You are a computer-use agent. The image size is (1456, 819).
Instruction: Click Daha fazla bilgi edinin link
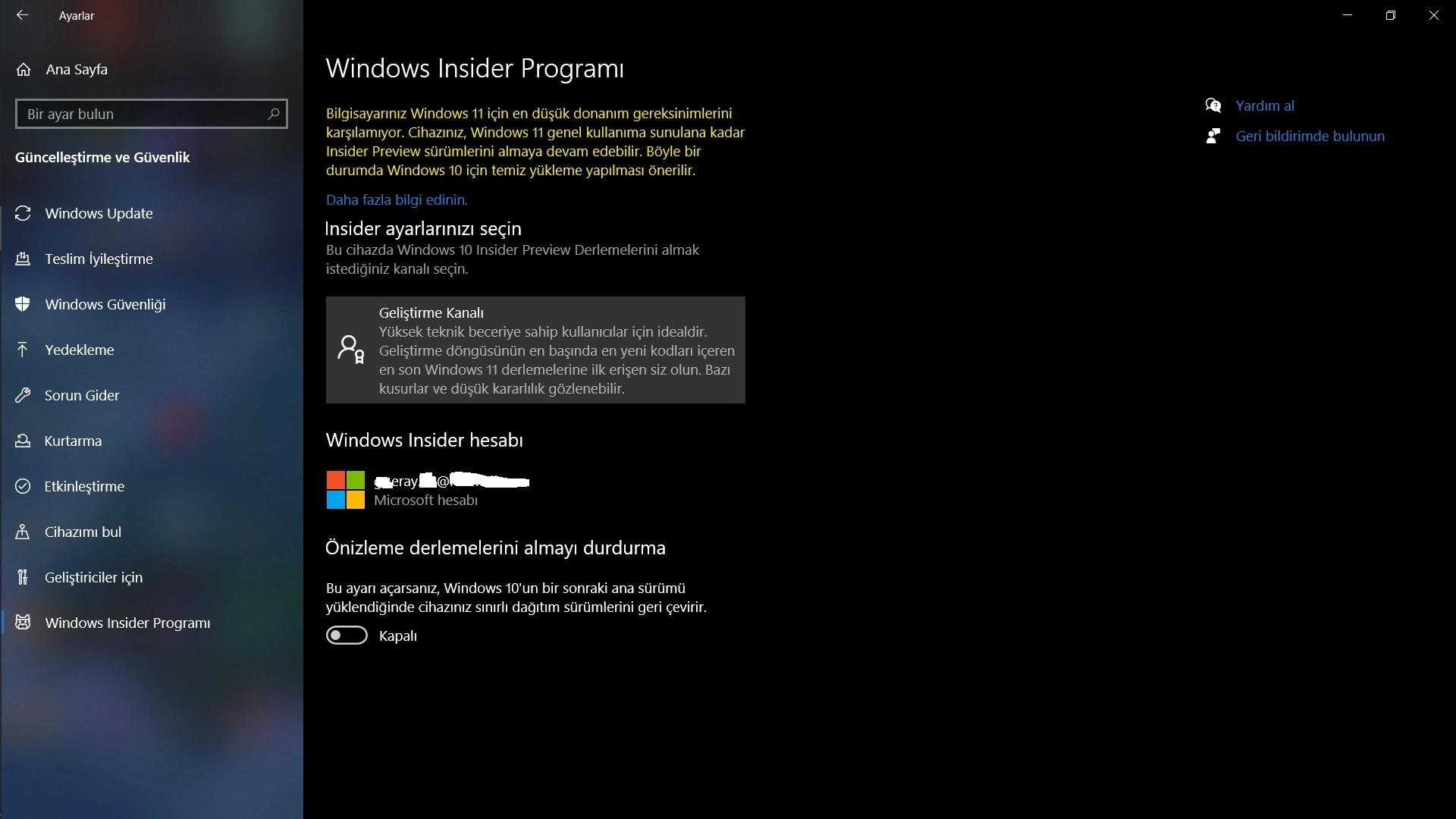pos(397,199)
